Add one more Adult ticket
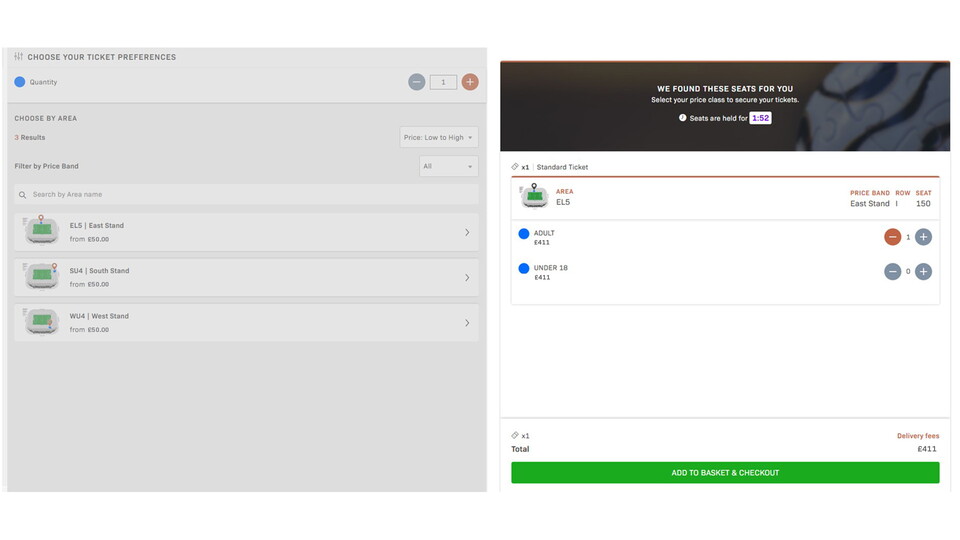This screenshot has width=960, height=540. [923, 237]
